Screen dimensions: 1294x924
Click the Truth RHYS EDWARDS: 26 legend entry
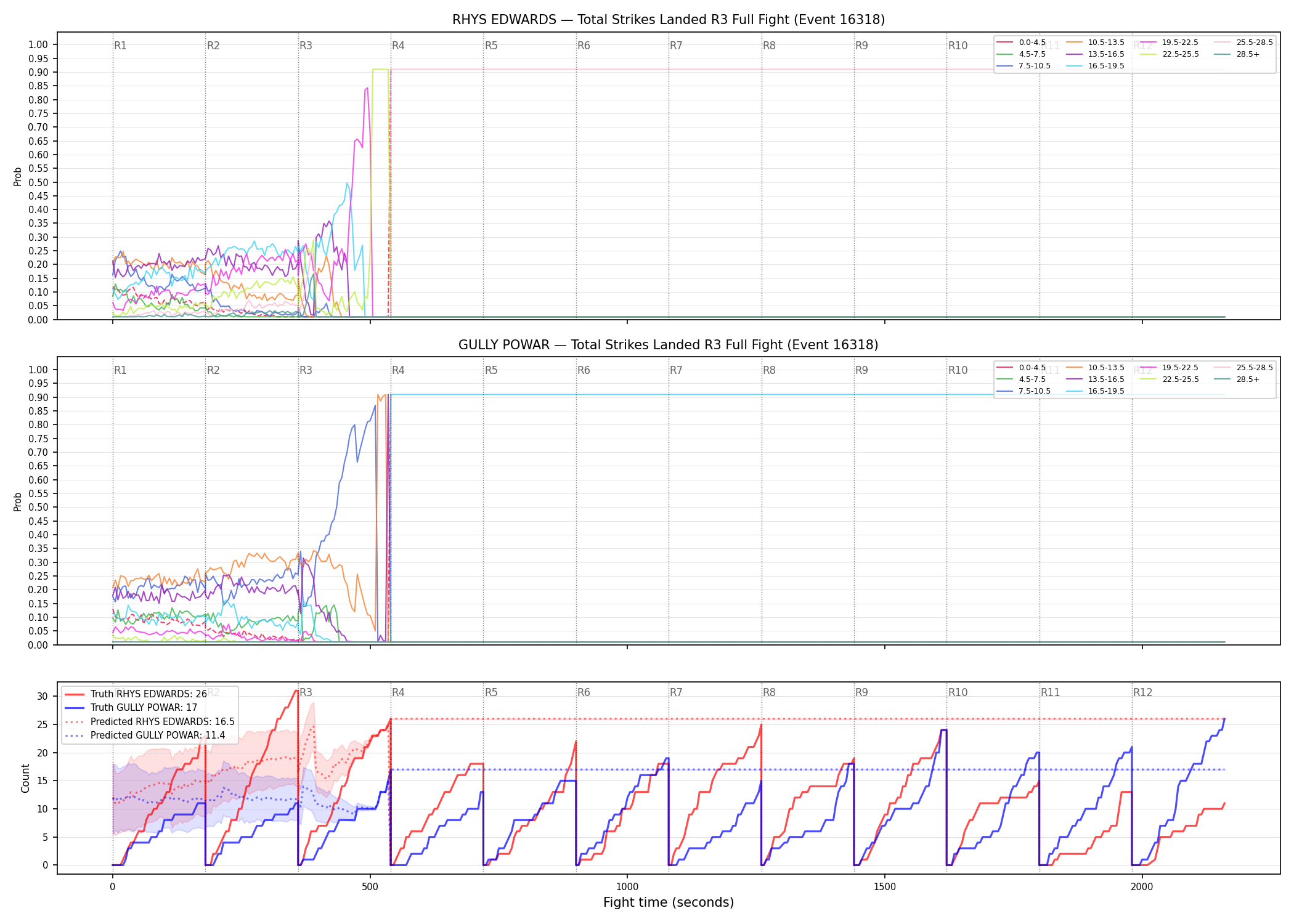[x=136, y=694]
